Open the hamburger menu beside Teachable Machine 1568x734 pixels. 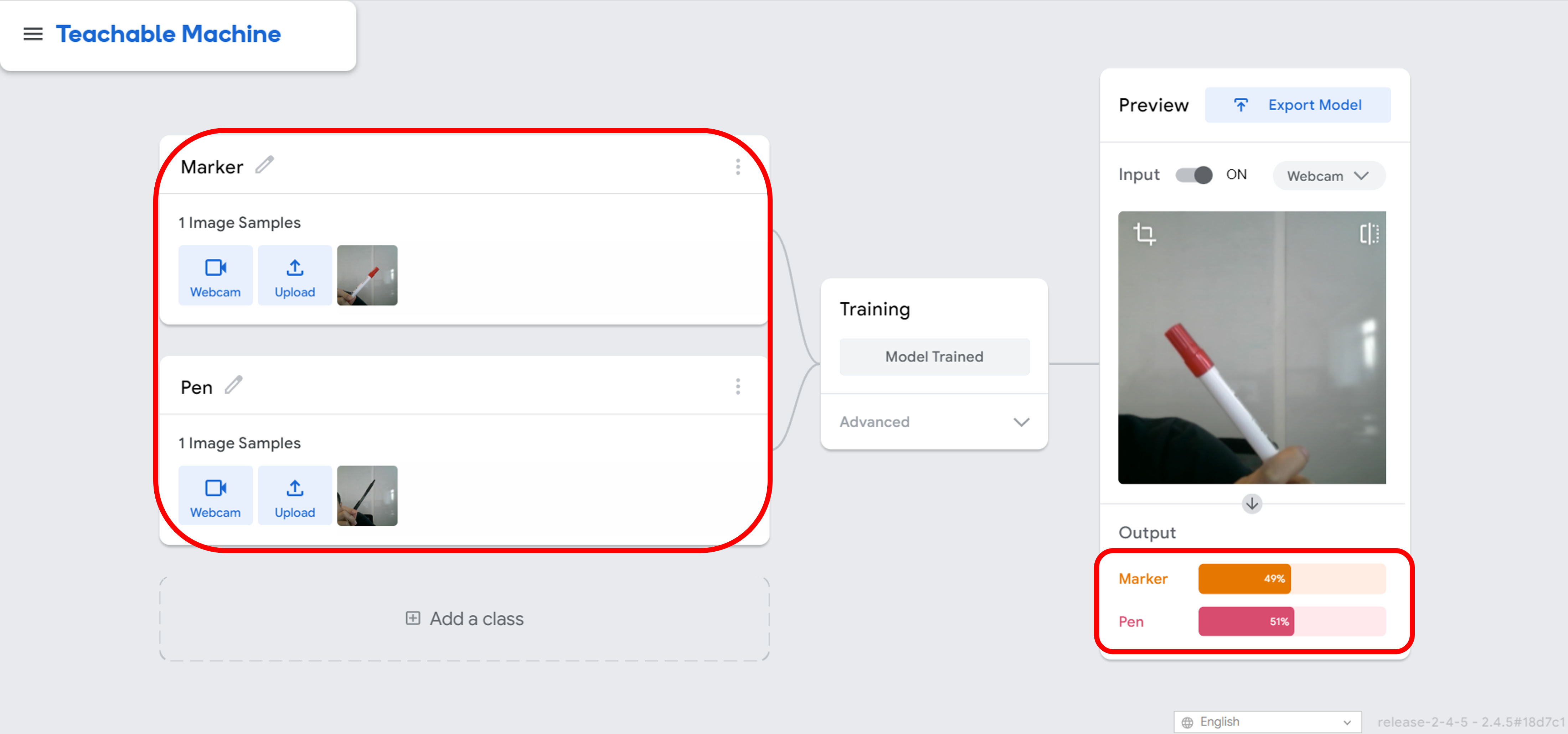point(33,34)
